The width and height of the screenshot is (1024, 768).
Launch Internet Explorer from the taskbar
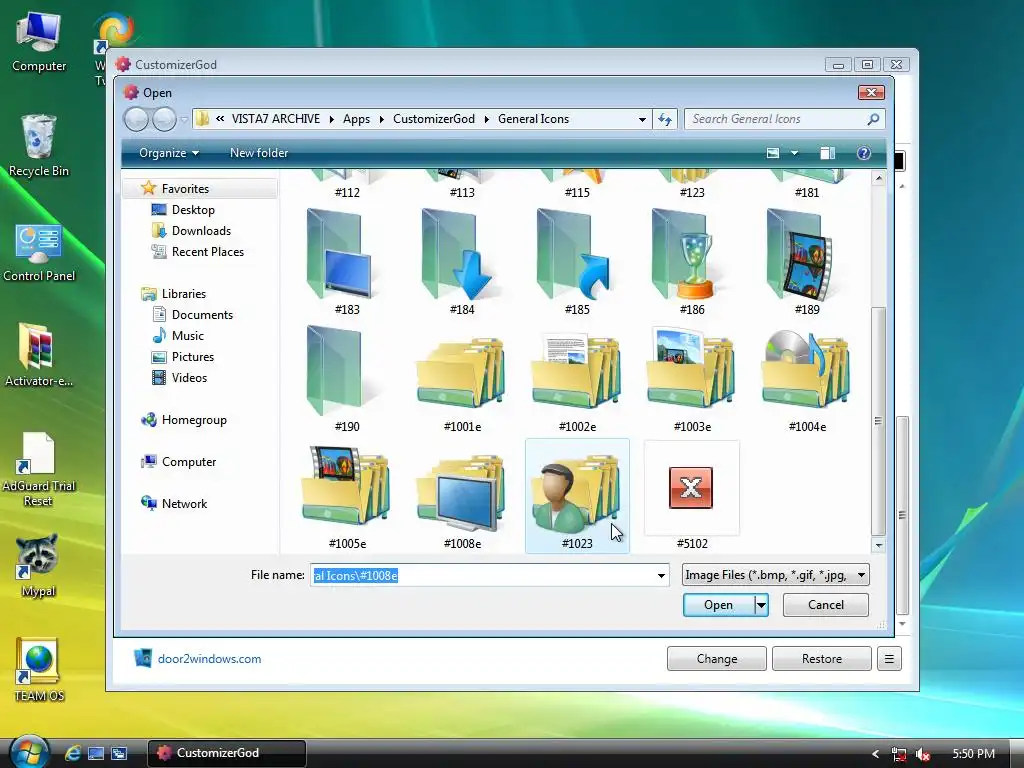pyautogui.click(x=72, y=753)
